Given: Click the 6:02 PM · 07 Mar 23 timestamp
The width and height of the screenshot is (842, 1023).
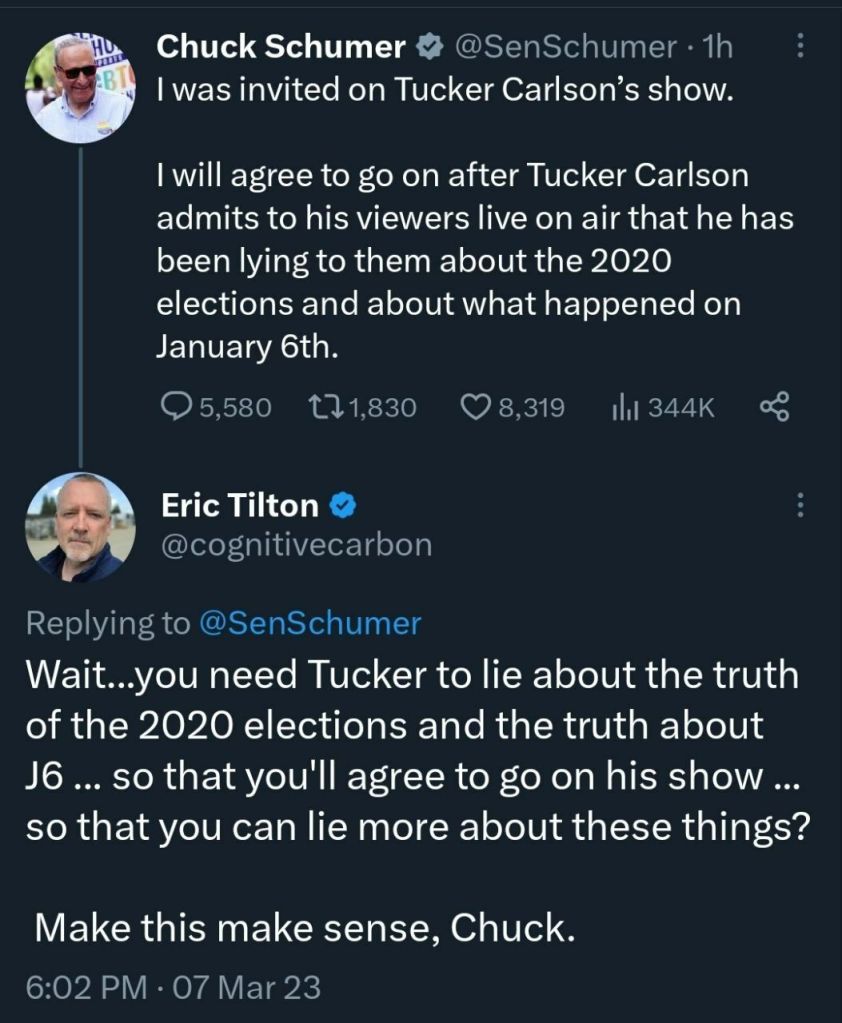Looking at the screenshot, I should point(172,988).
